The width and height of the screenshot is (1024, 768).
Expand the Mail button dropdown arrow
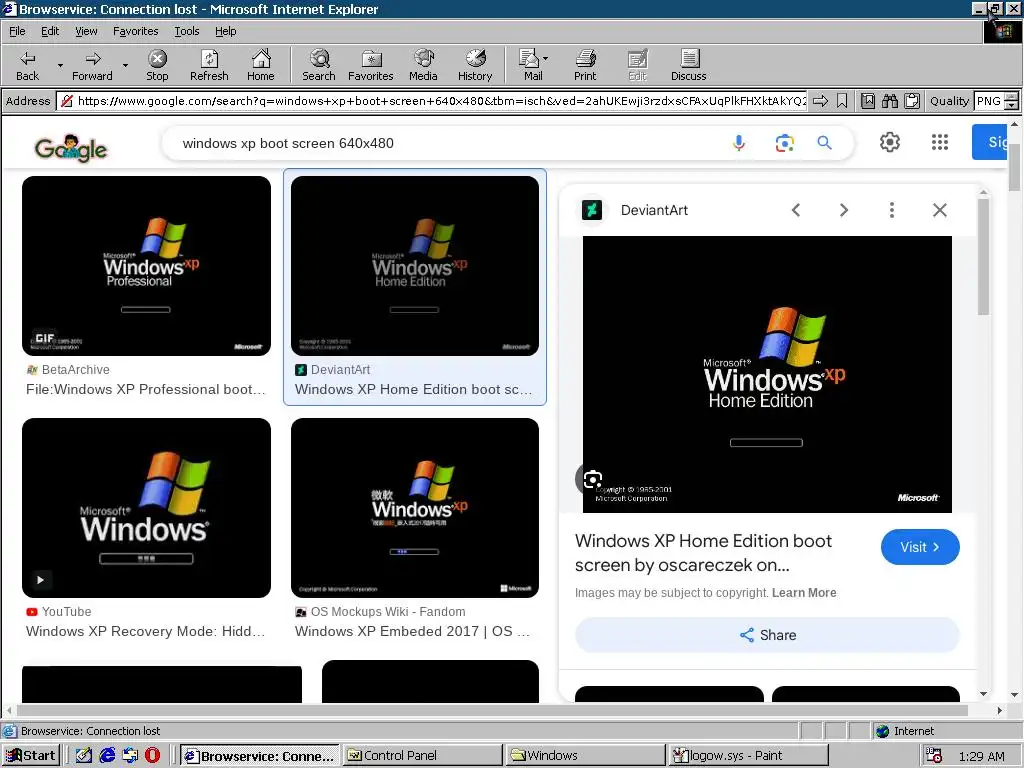pyautogui.click(x=545, y=58)
